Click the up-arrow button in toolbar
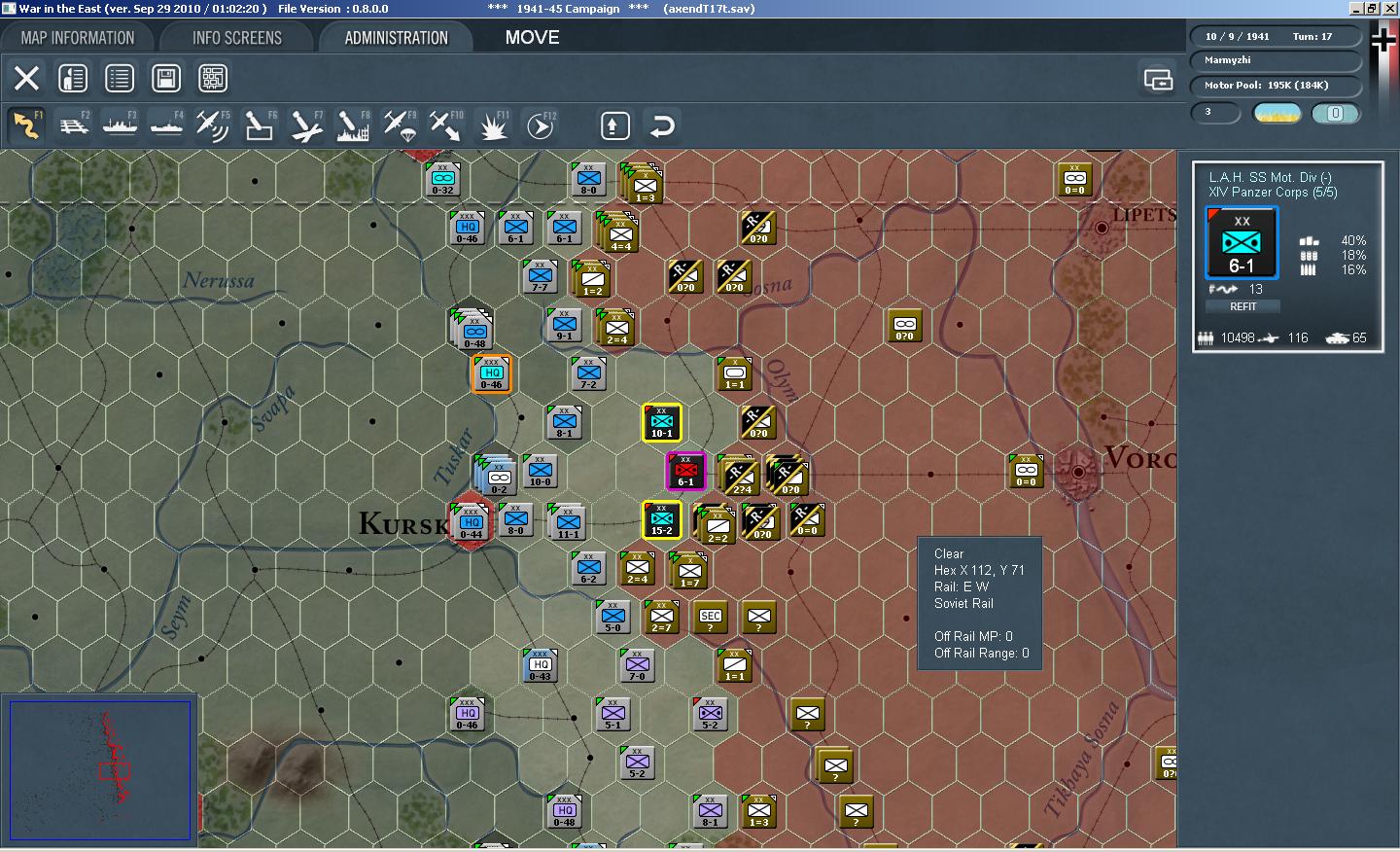The image size is (1400, 852). coord(614,125)
